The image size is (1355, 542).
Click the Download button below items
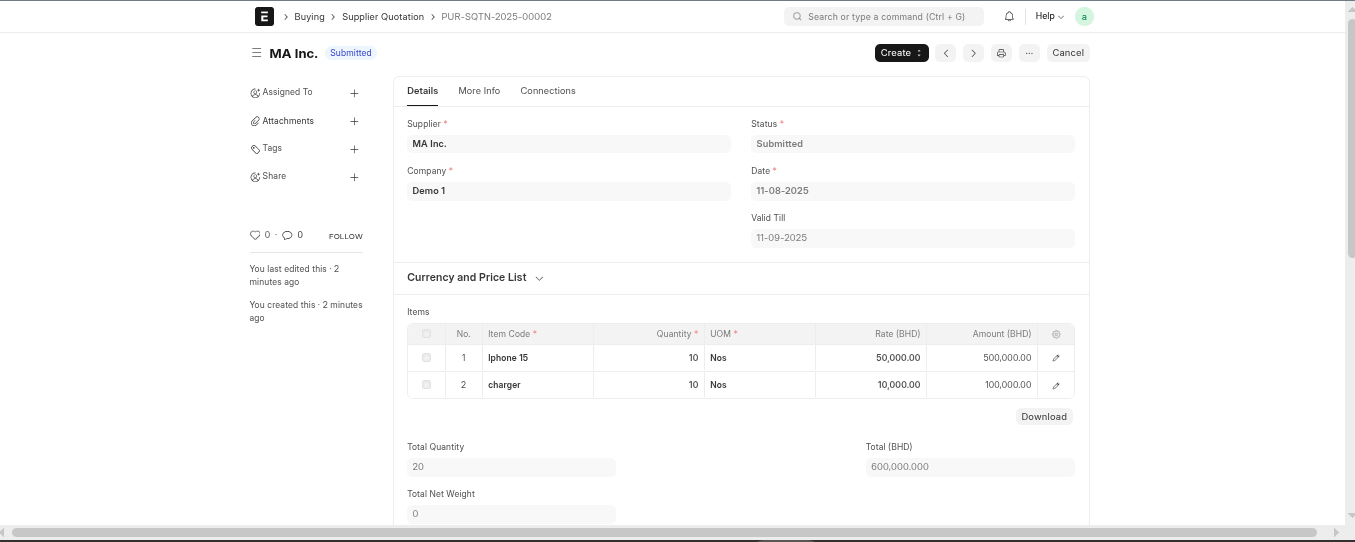pyautogui.click(x=1044, y=417)
